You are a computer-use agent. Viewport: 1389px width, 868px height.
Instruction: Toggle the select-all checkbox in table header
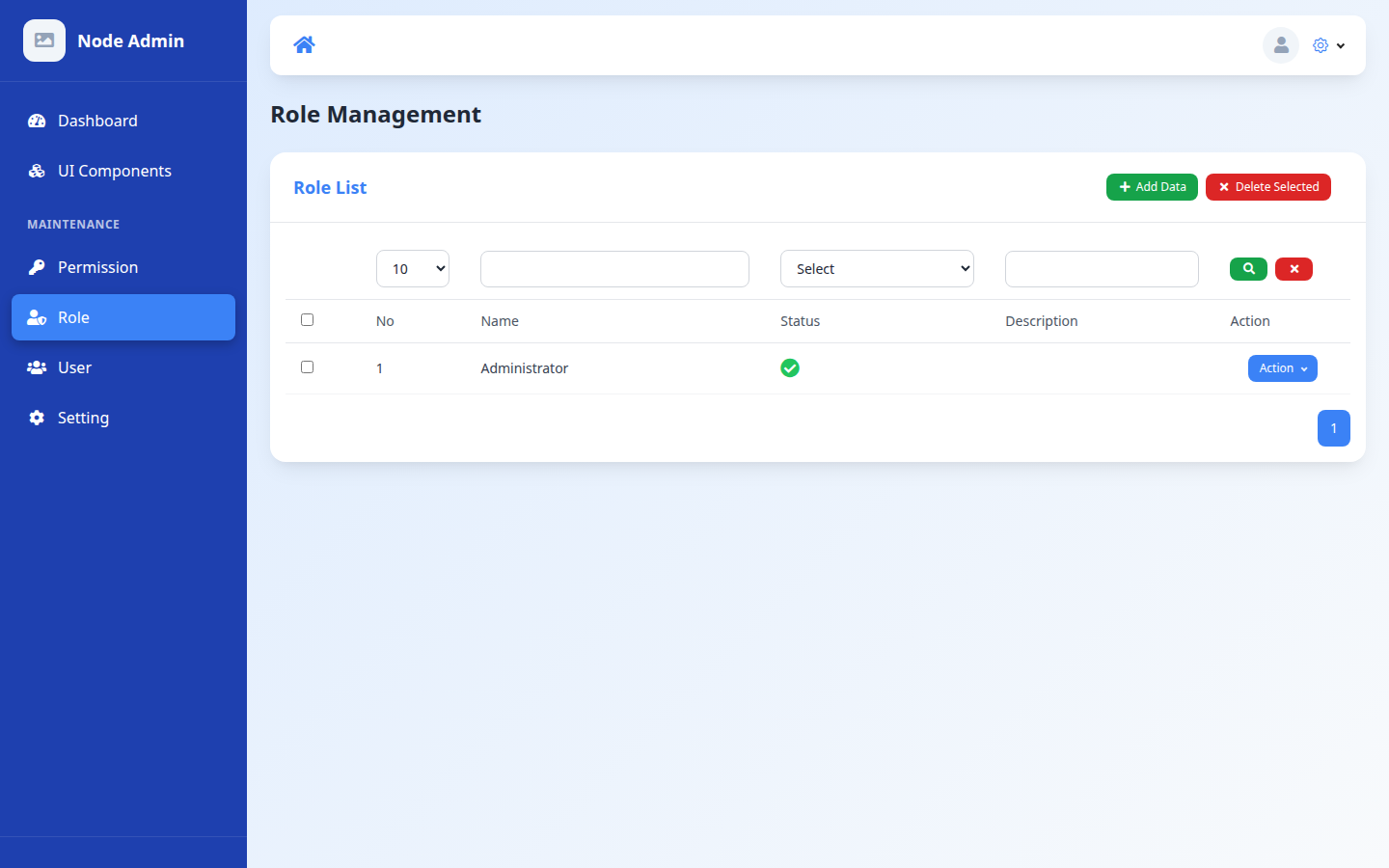[307, 319]
